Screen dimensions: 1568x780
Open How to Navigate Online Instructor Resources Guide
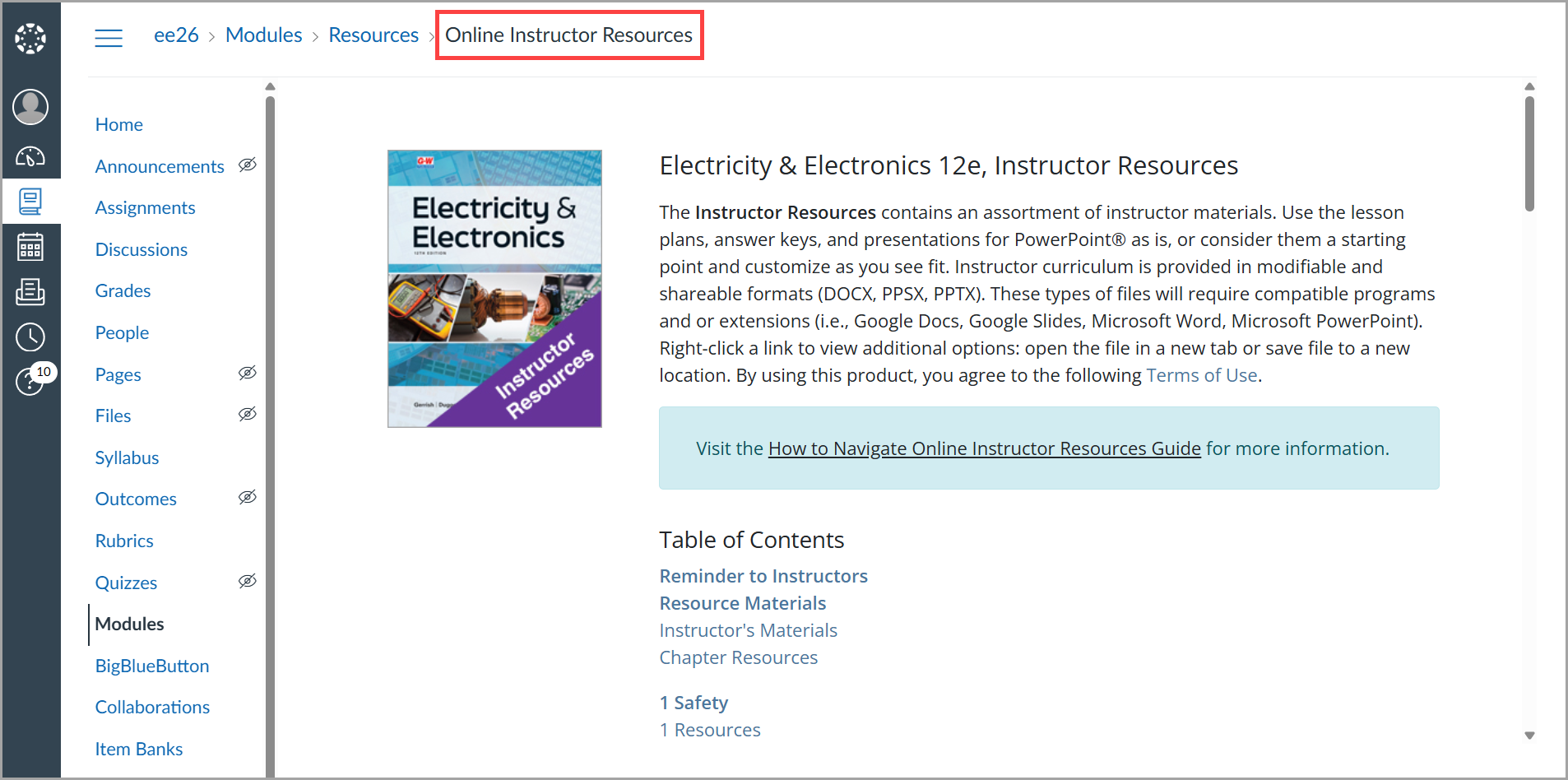tap(984, 449)
